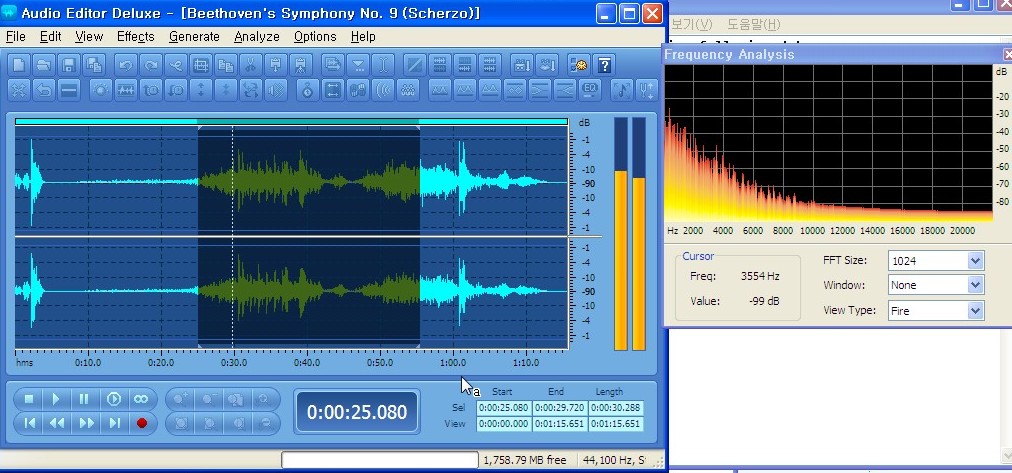The width and height of the screenshot is (1012, 473).
Task: Toggle loop playback with infinity button
Action: (141, 399)
